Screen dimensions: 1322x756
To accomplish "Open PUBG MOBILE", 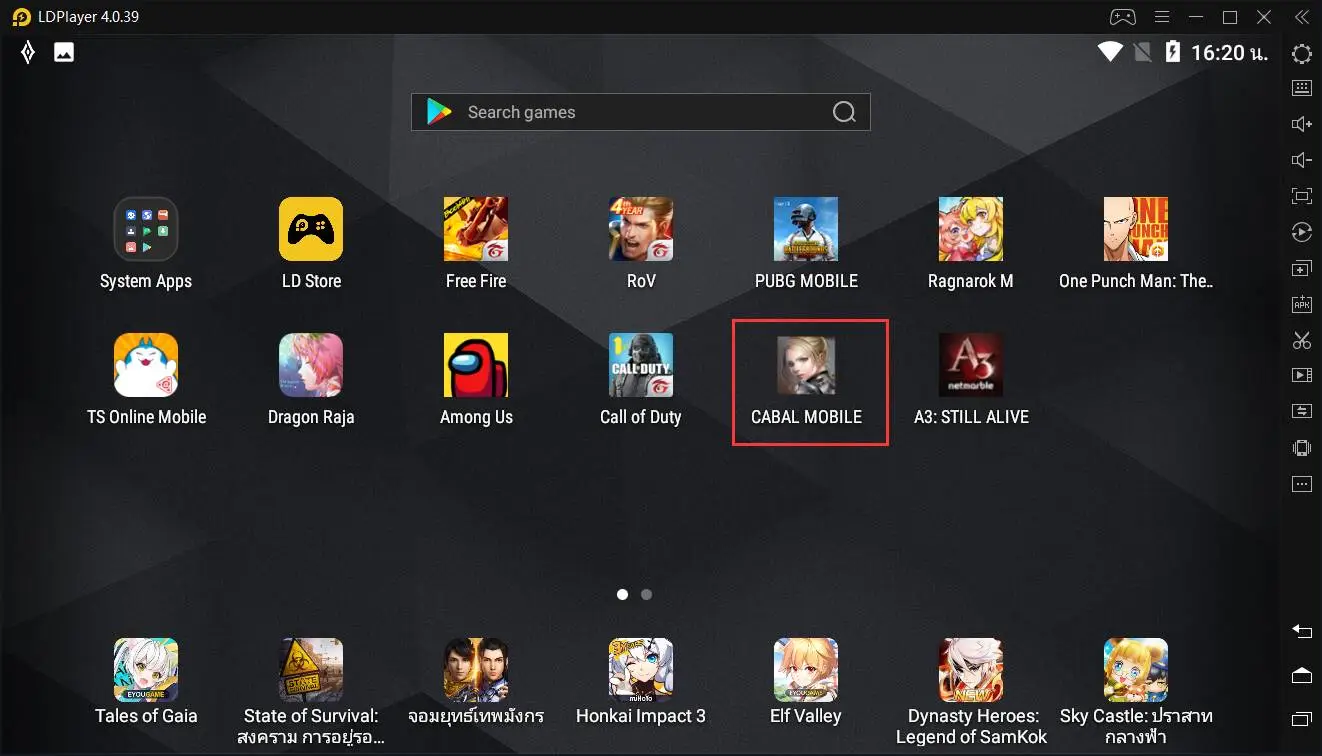I will click(x=806, y=229).
